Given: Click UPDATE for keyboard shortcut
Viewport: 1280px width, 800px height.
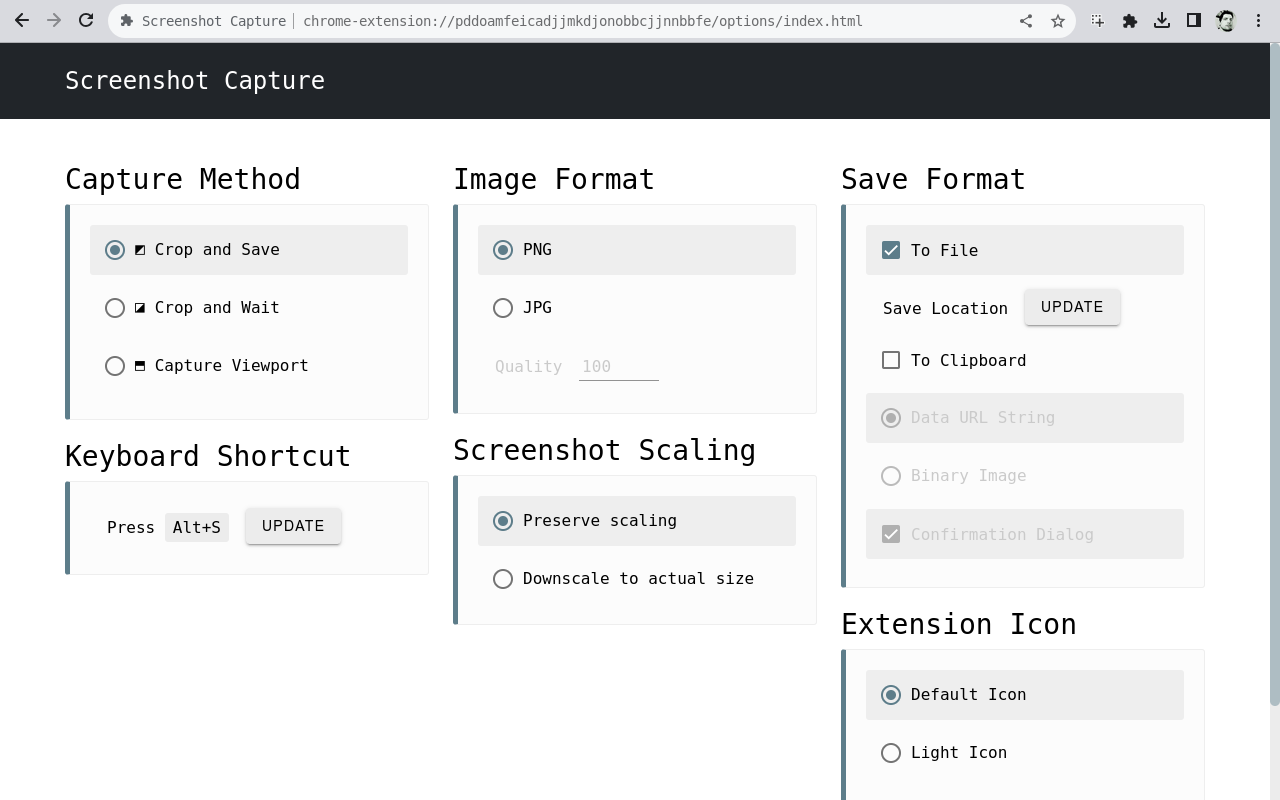Looking at the screenshot, I should 293,526.
